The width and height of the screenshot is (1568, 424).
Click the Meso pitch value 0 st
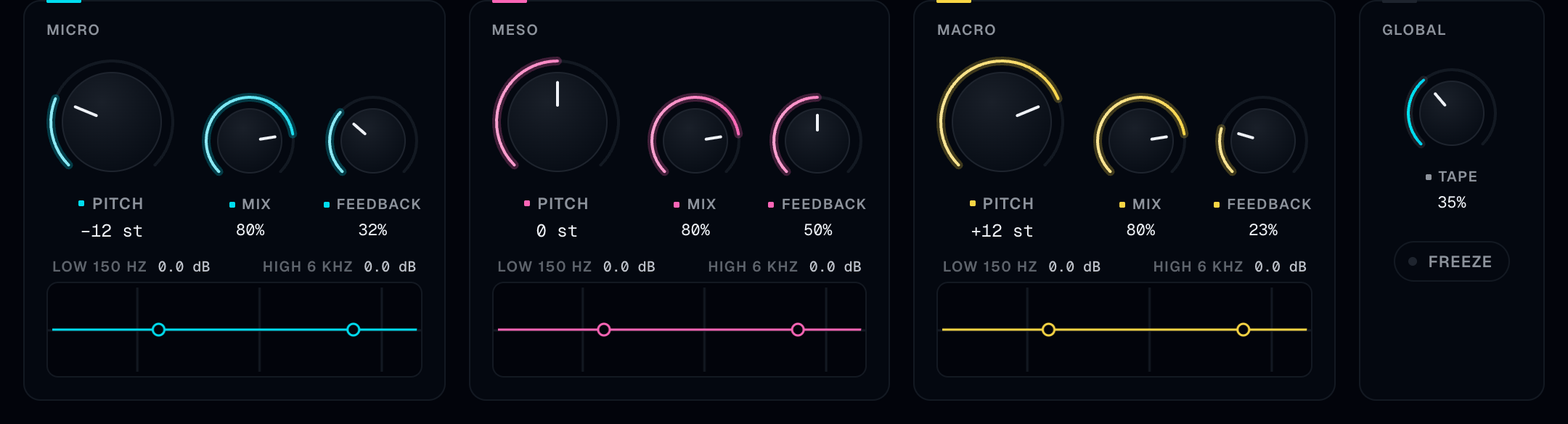[x=557, y=231]
